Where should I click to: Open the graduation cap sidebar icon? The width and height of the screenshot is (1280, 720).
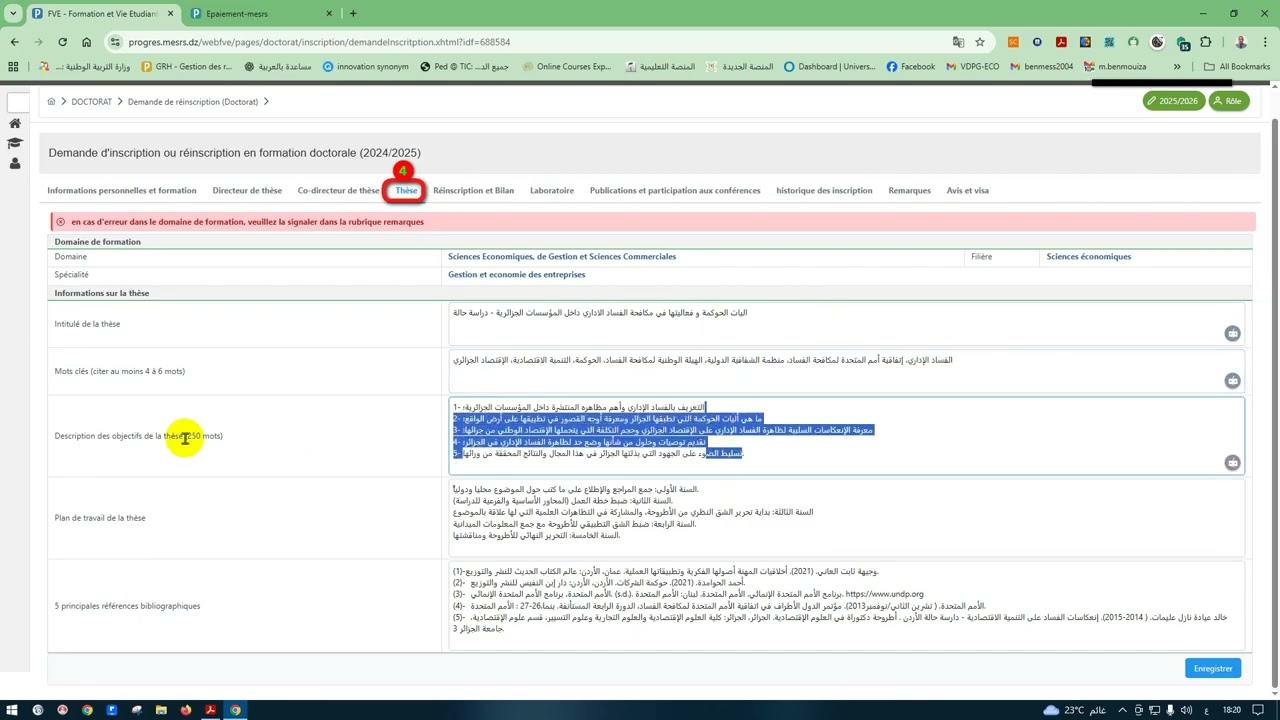tap(15, 143)
